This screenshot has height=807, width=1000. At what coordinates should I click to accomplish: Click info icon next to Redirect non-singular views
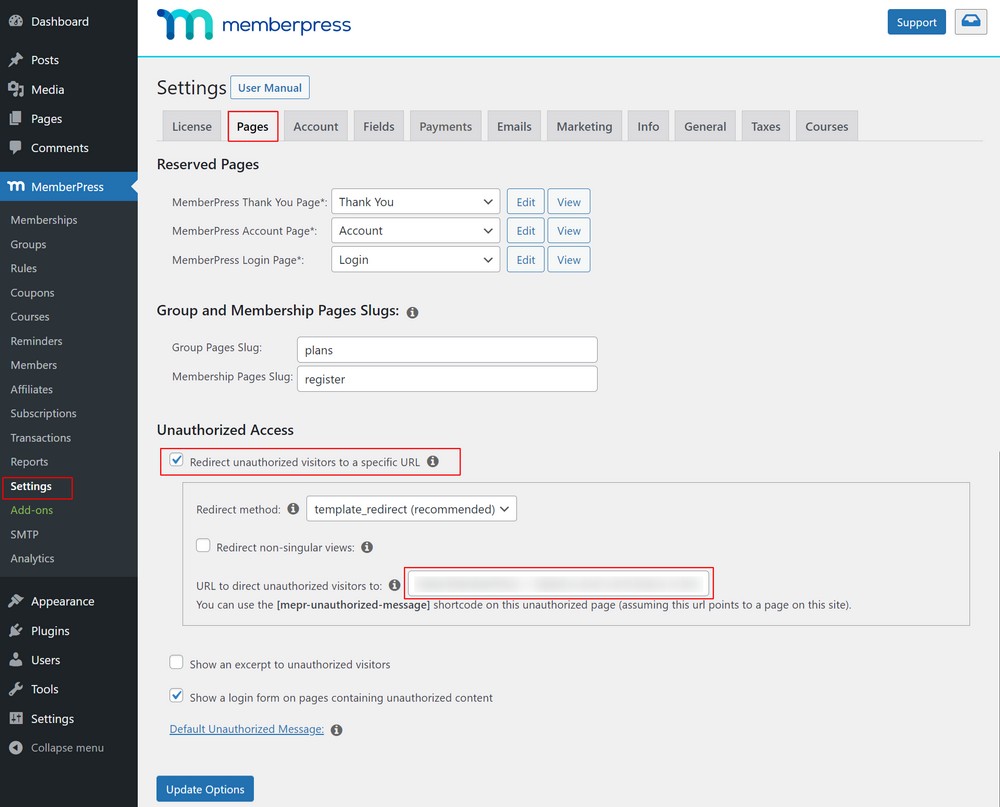[x=367, y=547]
